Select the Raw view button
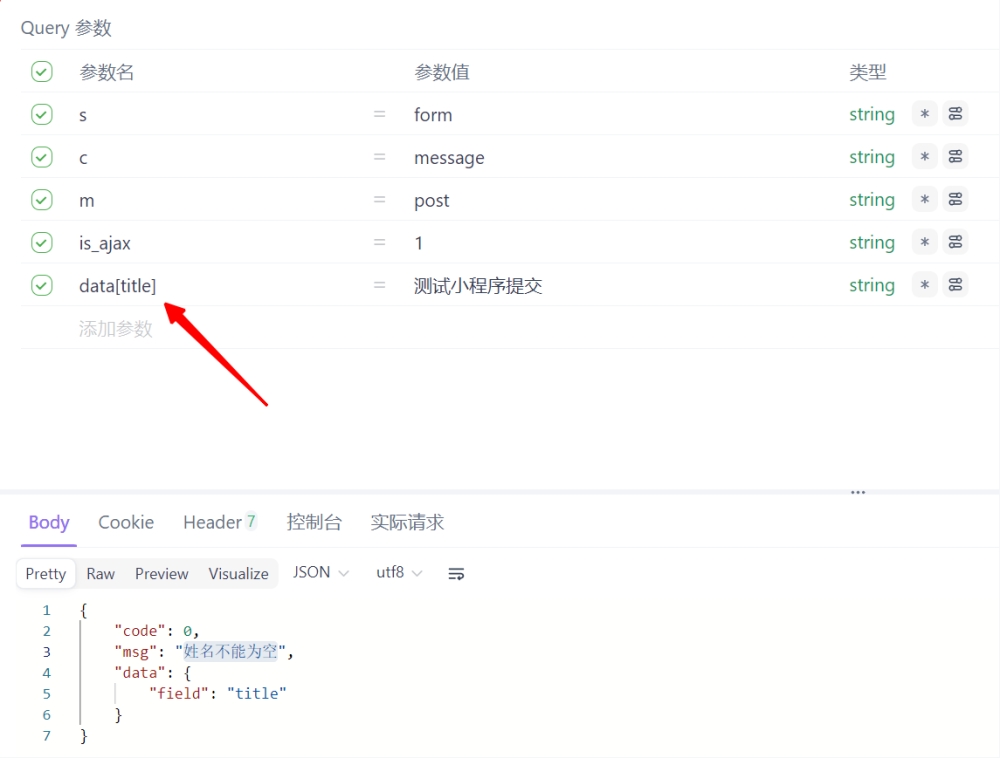This screenshot has width=1000, height=758. (100, 574)
